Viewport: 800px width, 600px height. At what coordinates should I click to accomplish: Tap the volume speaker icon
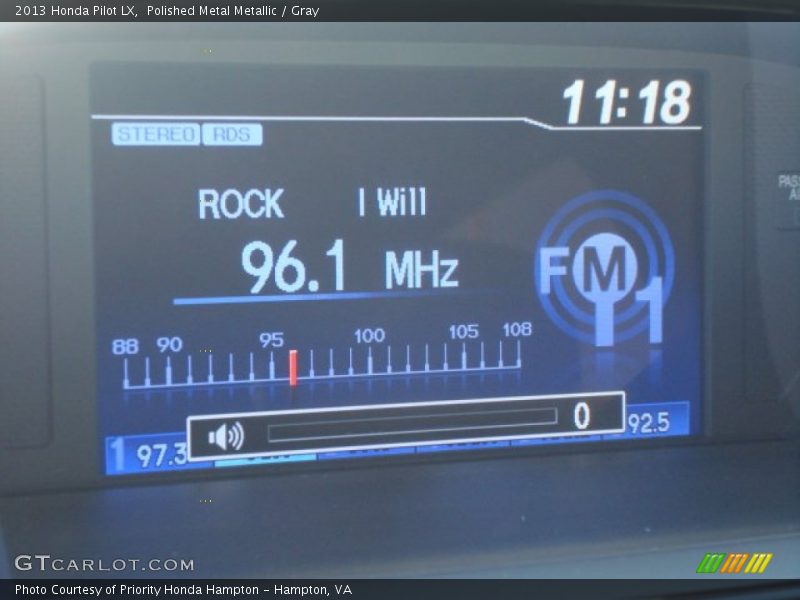[x=226, y=436]
